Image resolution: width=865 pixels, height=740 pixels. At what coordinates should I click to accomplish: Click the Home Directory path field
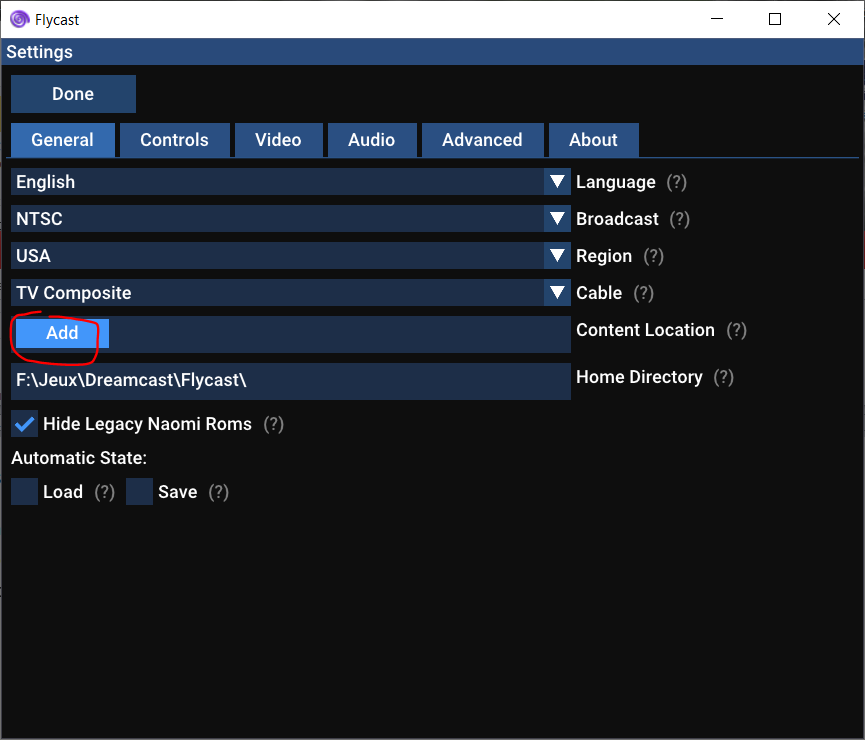pos(290,381)
